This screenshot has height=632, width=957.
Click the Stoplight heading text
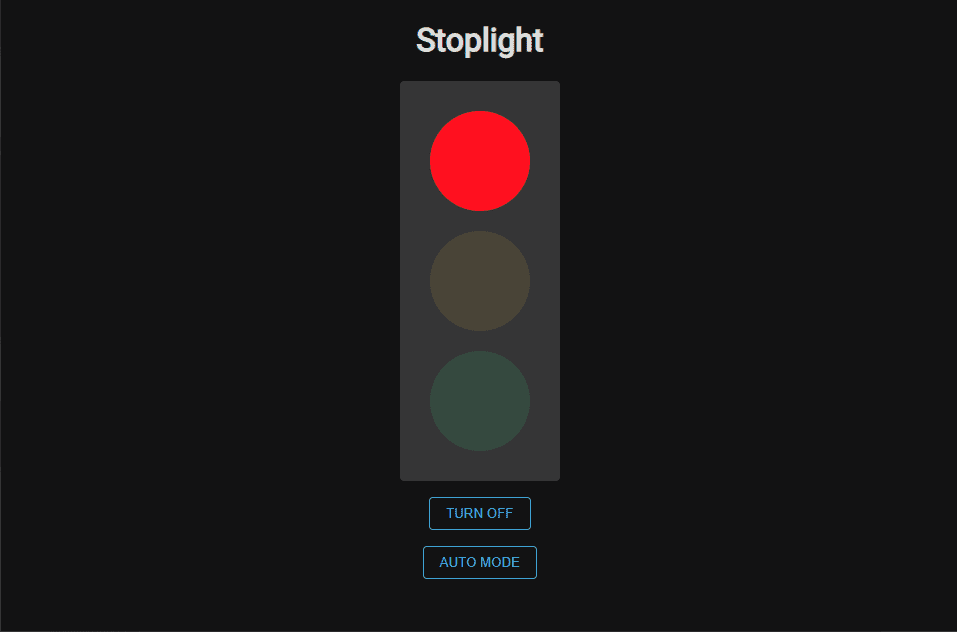pyautogui.click(x=480, y=41)
